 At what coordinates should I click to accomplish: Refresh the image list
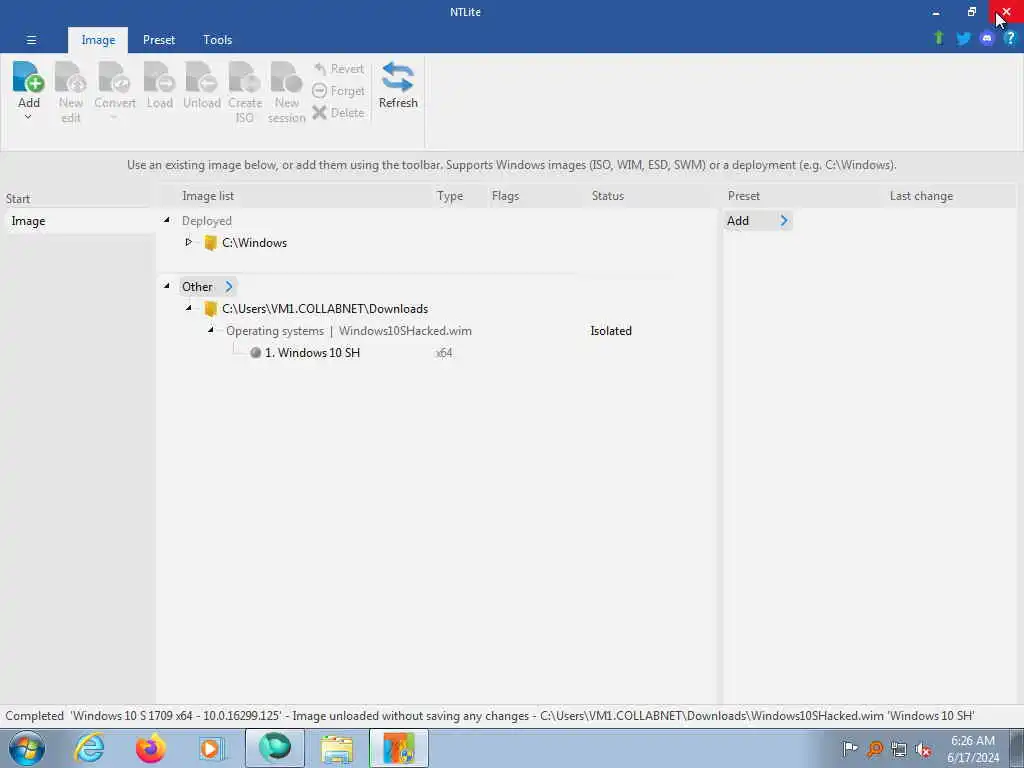tap(398, 86)
